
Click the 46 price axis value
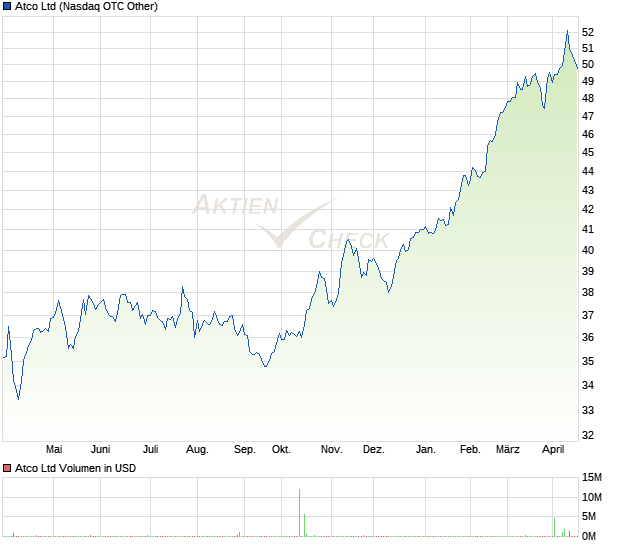(x=588, y=134)
